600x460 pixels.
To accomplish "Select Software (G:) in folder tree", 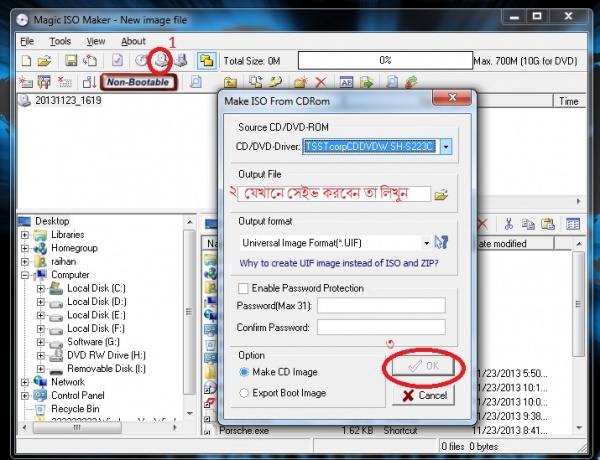I will click(93, 342).
